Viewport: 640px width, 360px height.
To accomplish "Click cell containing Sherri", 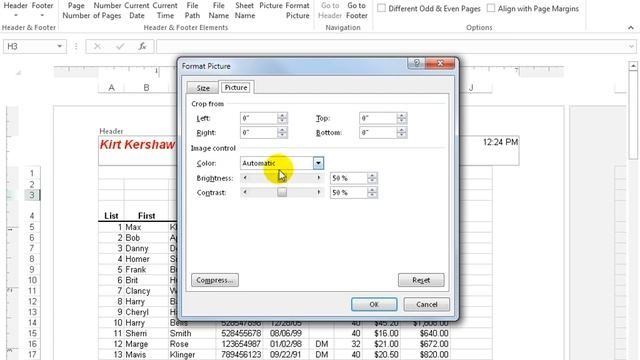I will tap(146, 333).
